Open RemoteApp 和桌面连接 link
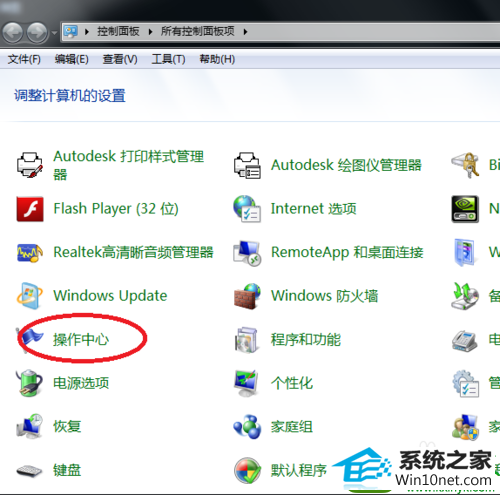The height and width of the screenshot is (495, 500). [x=347, y=252]
